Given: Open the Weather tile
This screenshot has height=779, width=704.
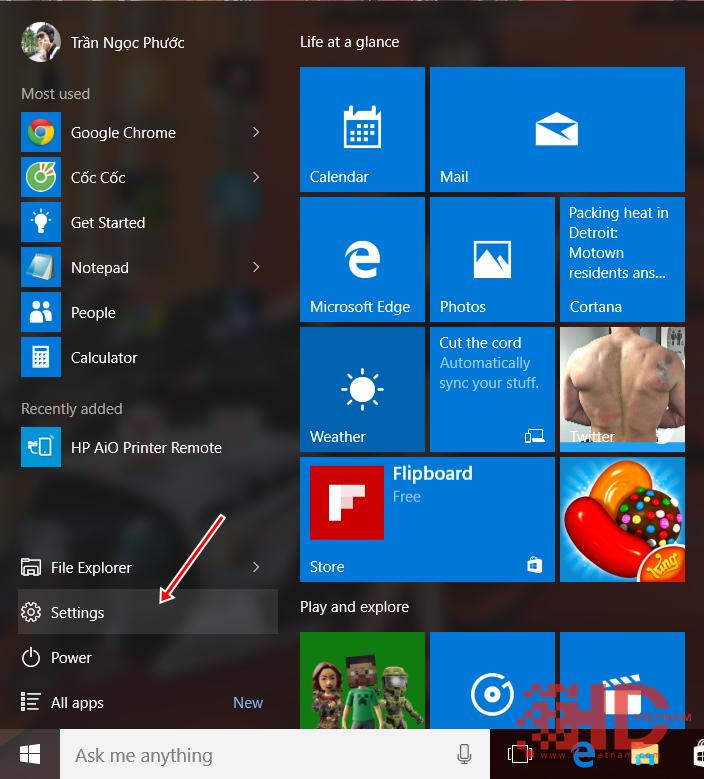Looking at the screenshot, I should click(x=362, y=390).
